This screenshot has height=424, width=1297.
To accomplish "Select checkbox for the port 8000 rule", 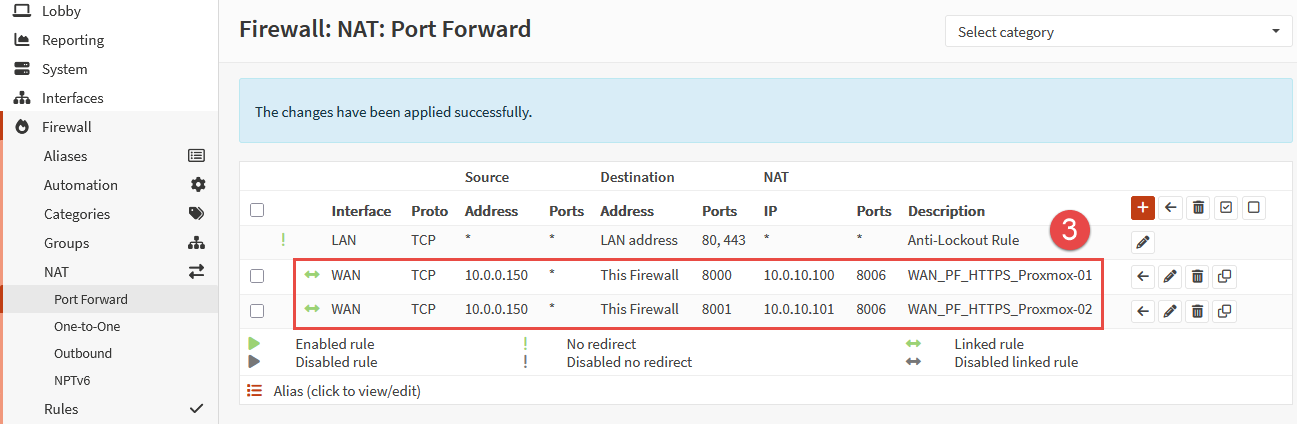I will [257, 276].
